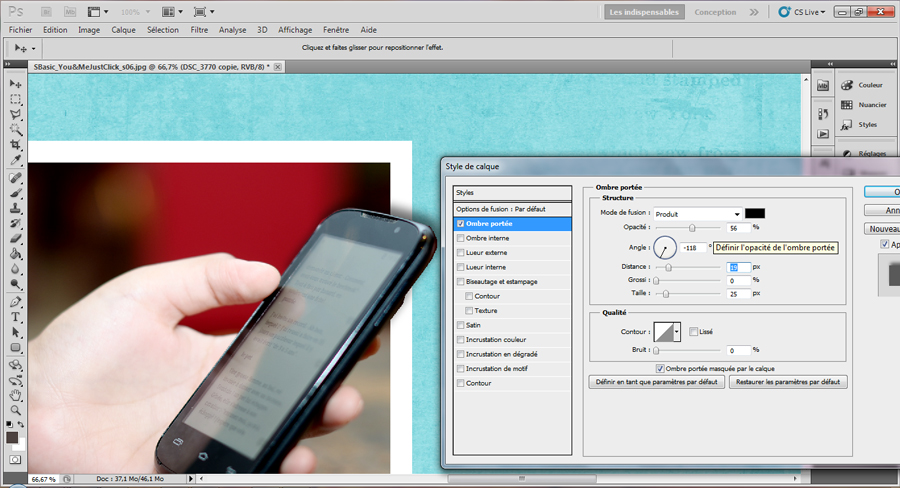Open the Affichage menu
This screenshot has height=488, width=900.
295,30
